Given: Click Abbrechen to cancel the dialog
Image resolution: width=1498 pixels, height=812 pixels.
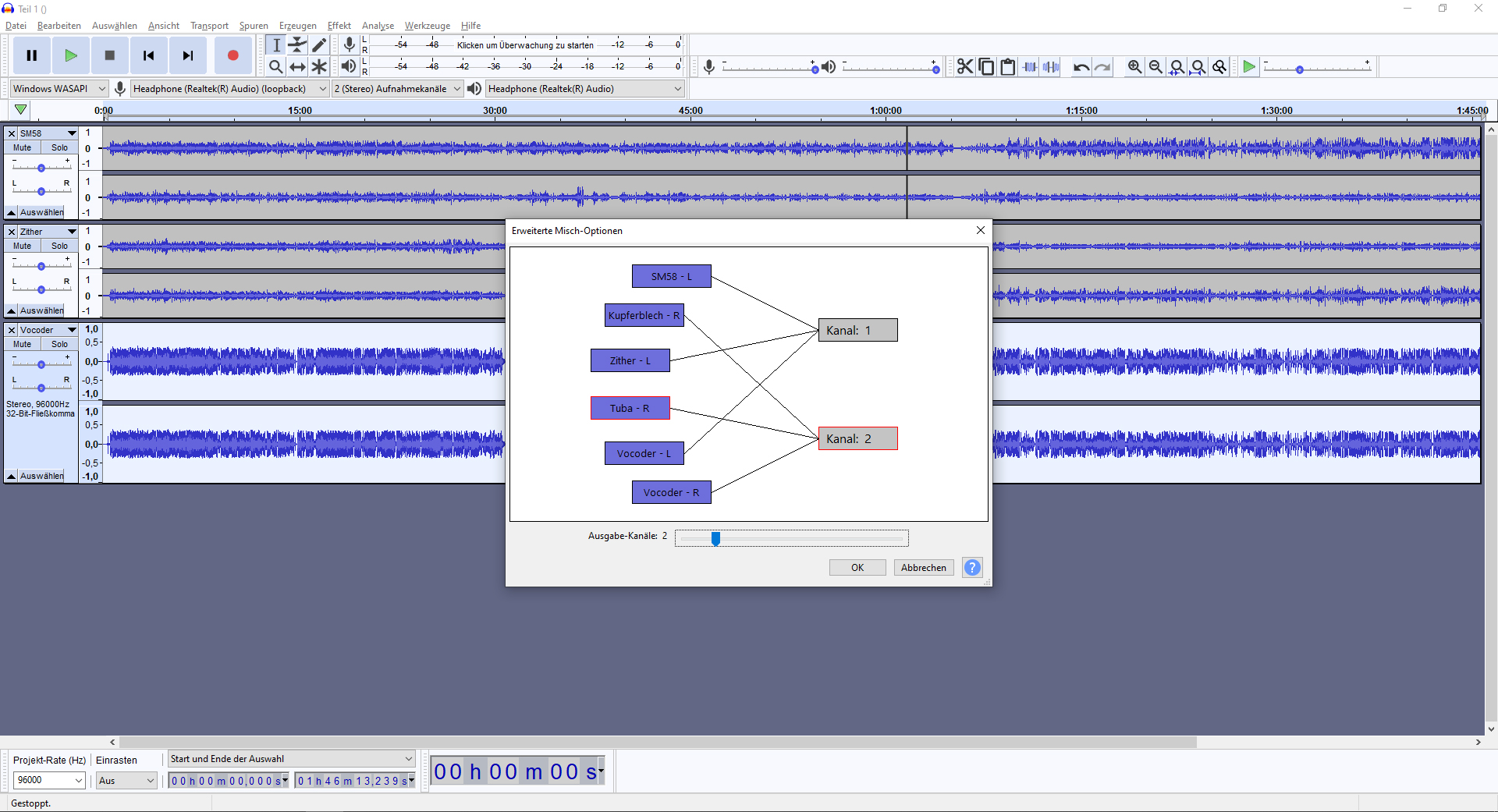Looking at the screenshot, I should point(923,567).
